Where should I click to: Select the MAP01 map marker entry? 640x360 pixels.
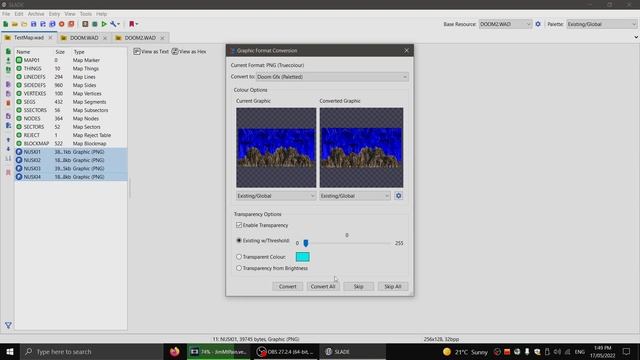click(71, 60)
